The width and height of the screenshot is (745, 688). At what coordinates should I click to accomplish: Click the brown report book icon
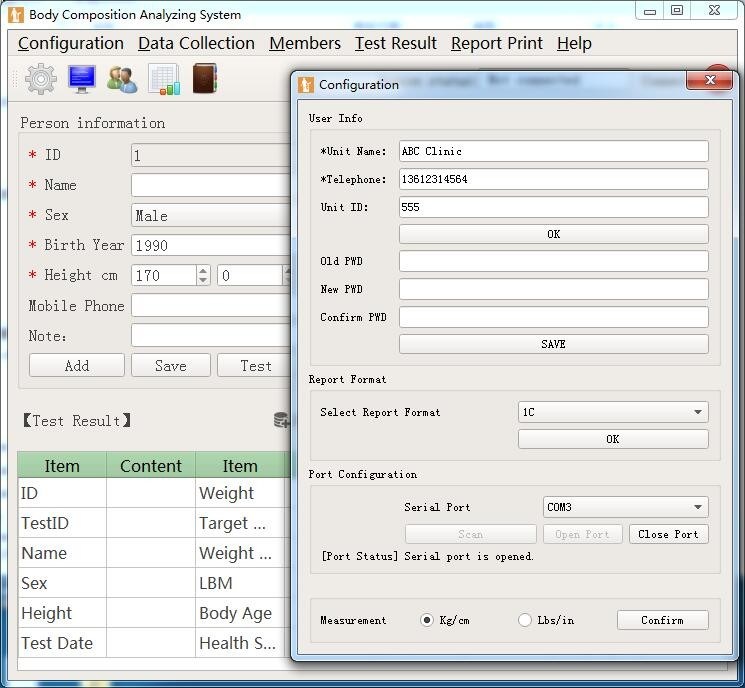point(204,79)
